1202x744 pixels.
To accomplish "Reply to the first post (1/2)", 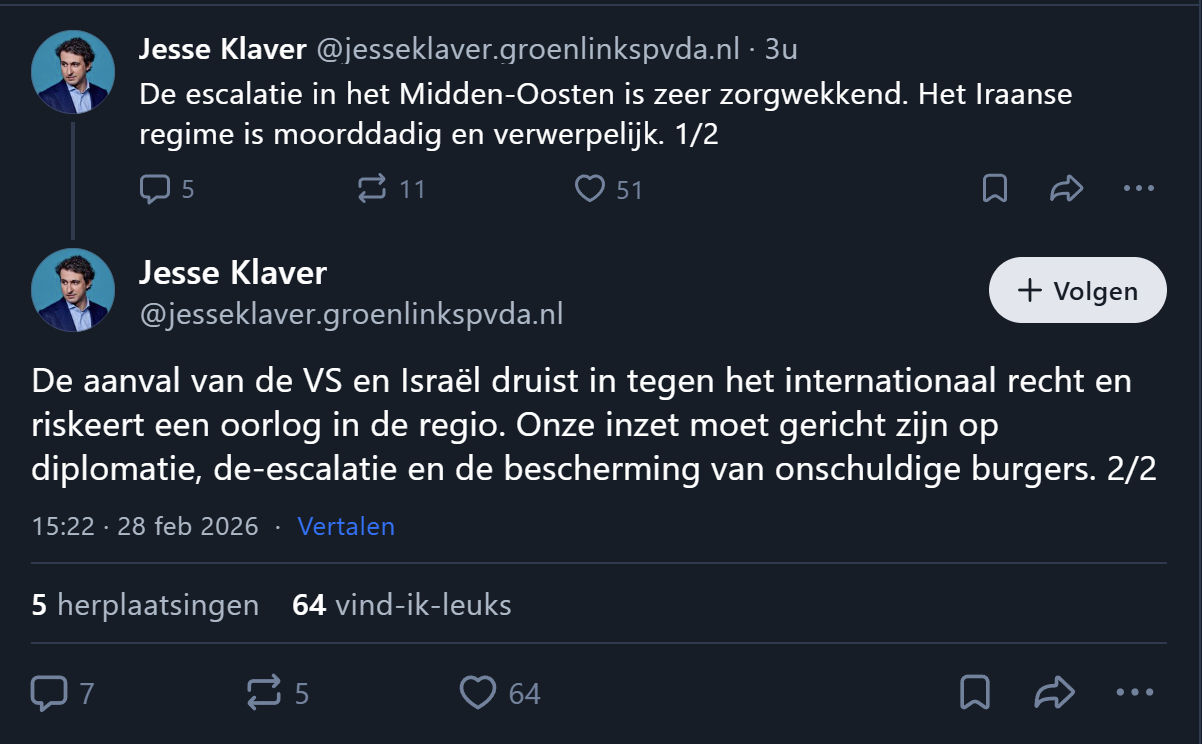I will [155, 189].
